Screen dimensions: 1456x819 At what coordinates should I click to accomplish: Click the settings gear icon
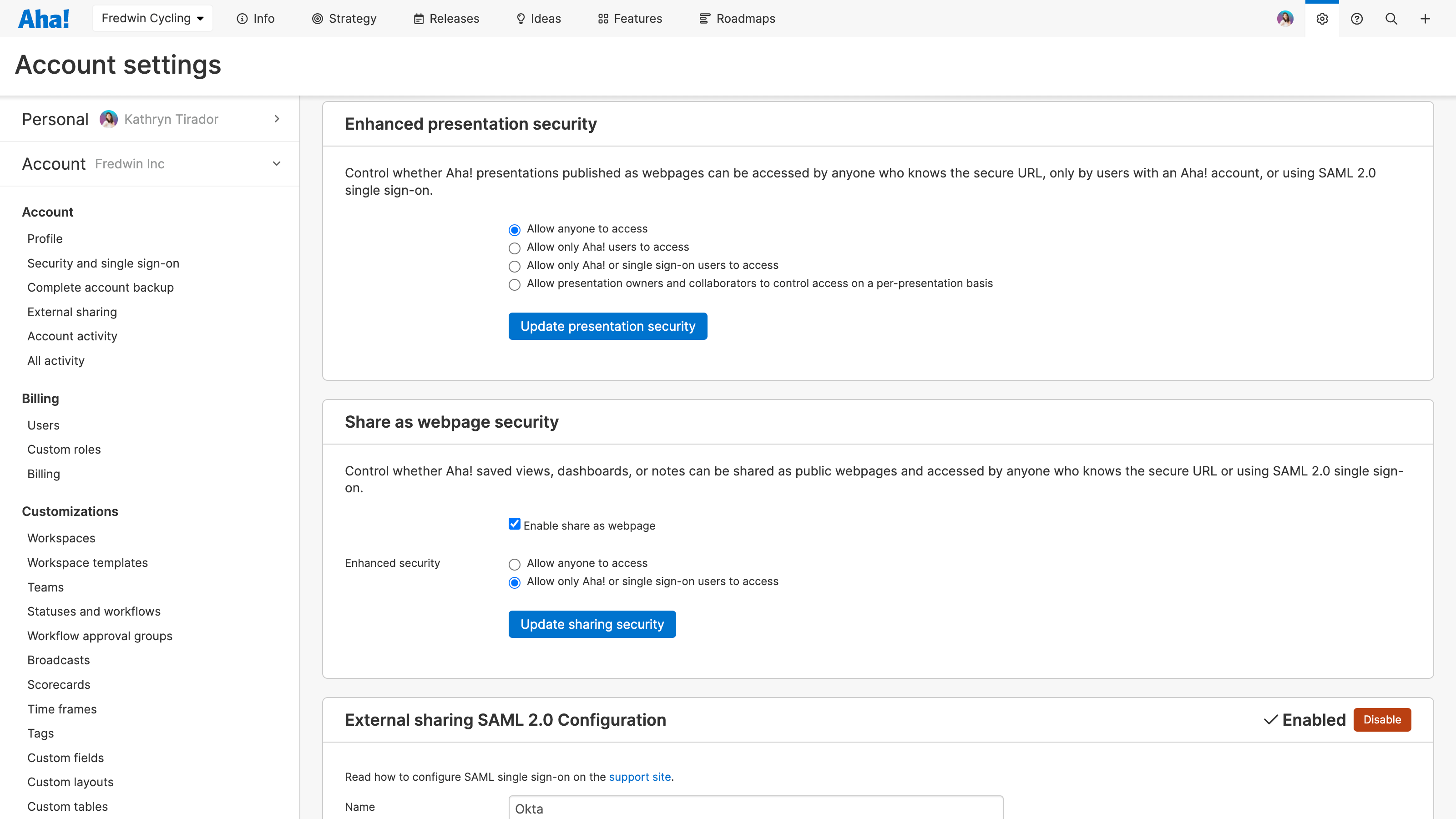[1322, 18]
